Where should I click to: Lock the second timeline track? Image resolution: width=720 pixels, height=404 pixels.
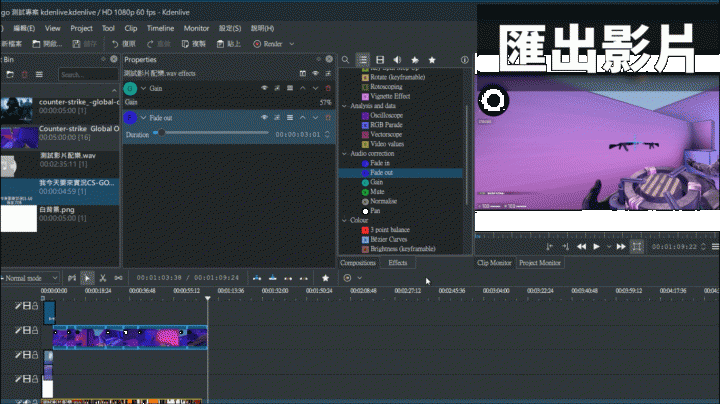coord(35,330)
